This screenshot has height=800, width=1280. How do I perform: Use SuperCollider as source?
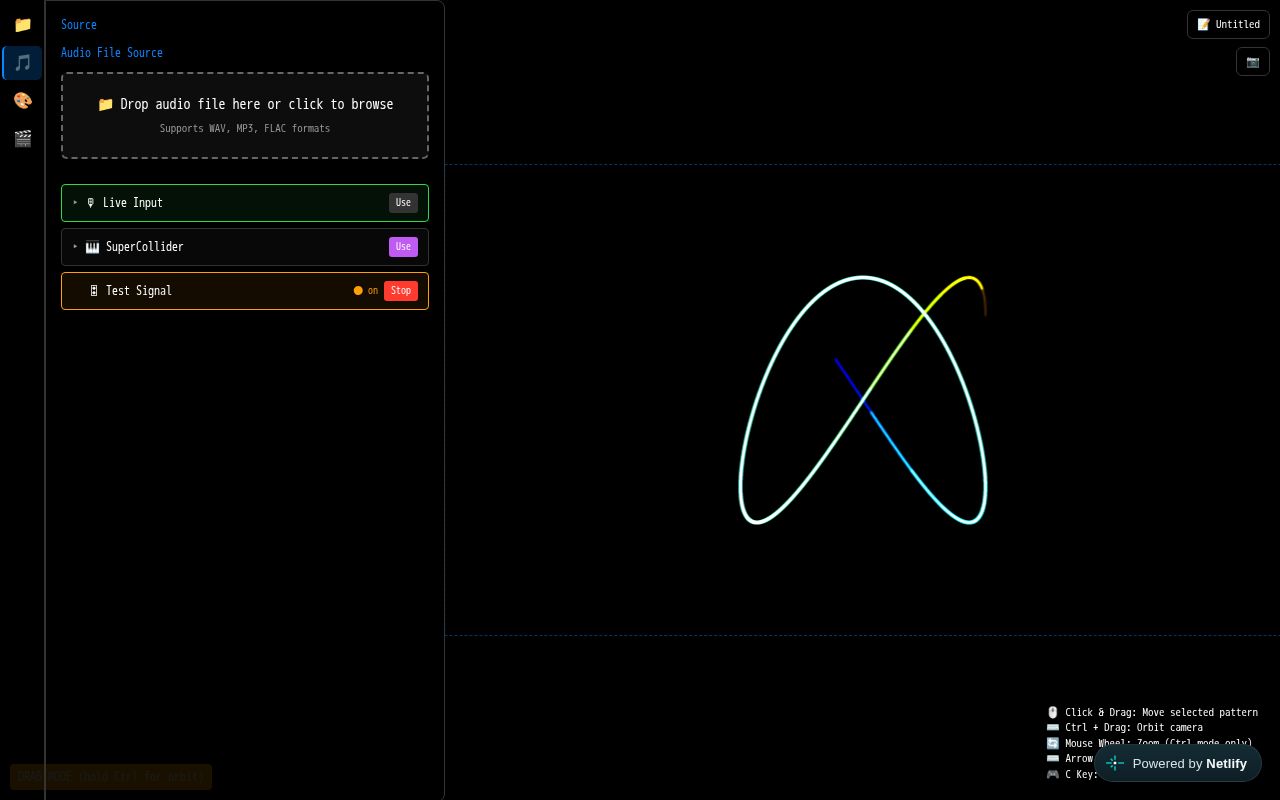coord(403,246)
